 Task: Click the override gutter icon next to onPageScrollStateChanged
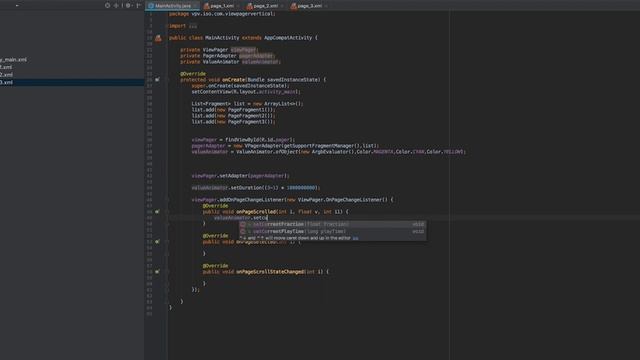(158, 272)
